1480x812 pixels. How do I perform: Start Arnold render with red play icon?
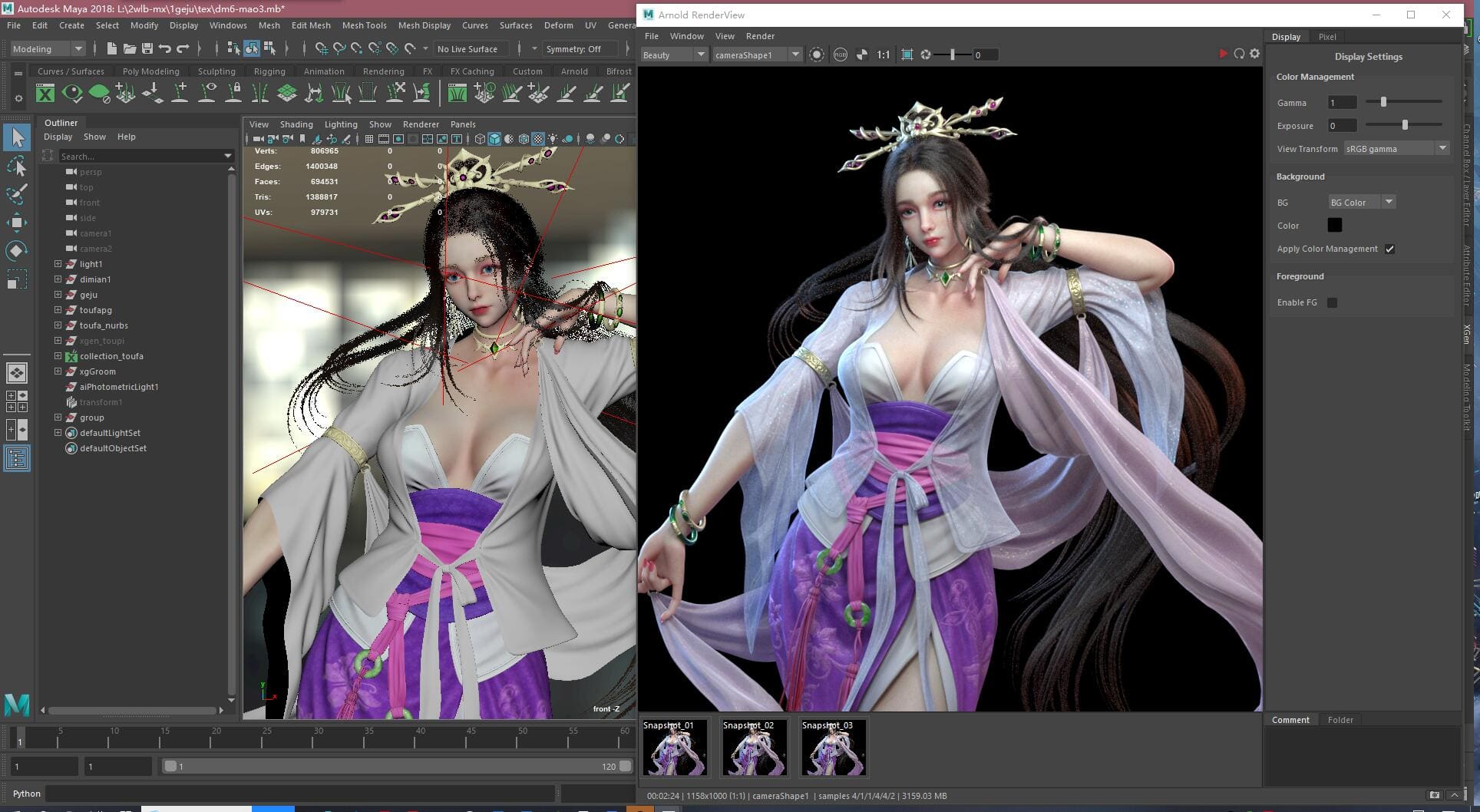(1223, 54)
